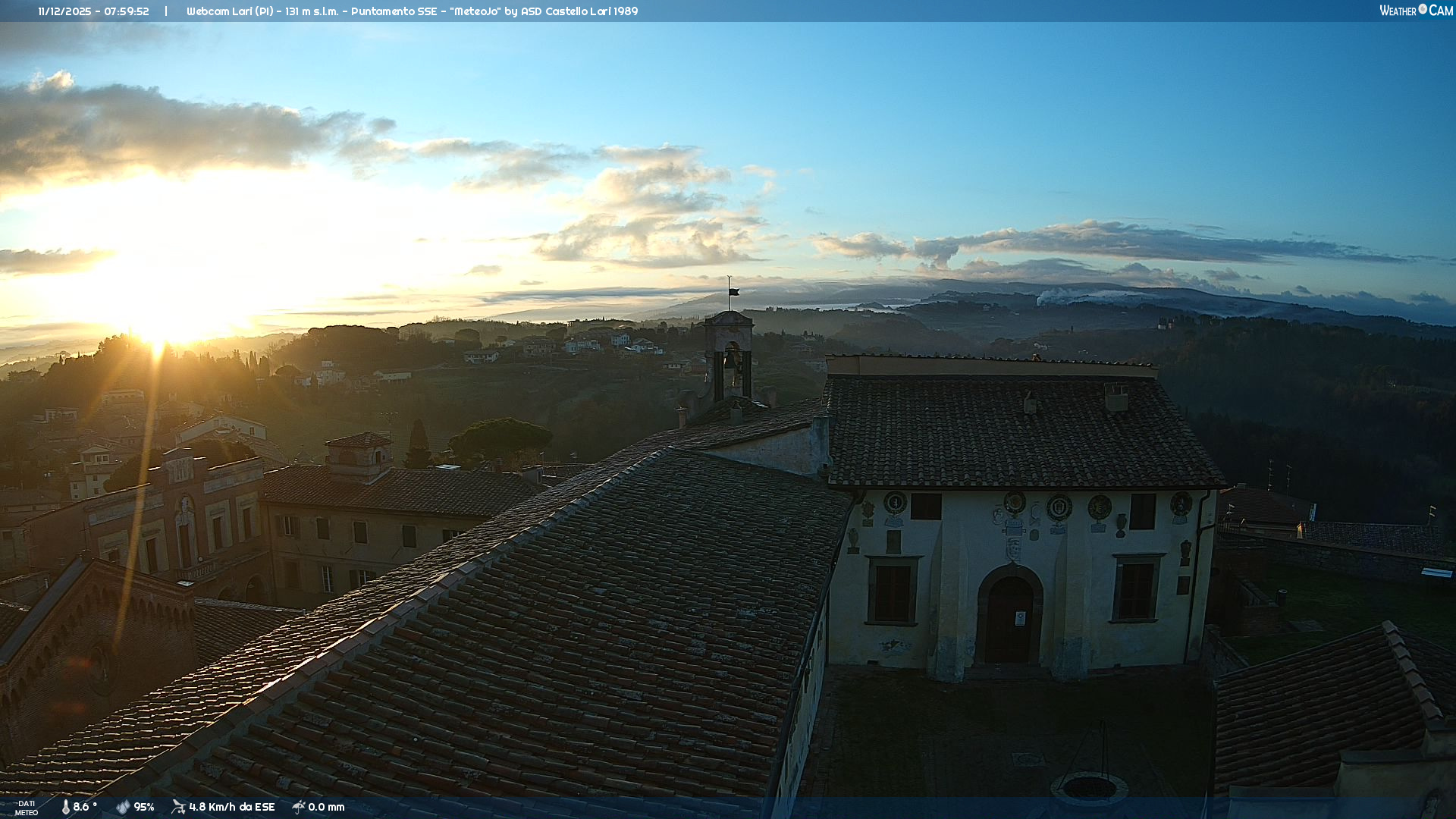Screen dimensions: 1456x819
Task: Click the thermometer temperature icon
Action: coord(66,807)
